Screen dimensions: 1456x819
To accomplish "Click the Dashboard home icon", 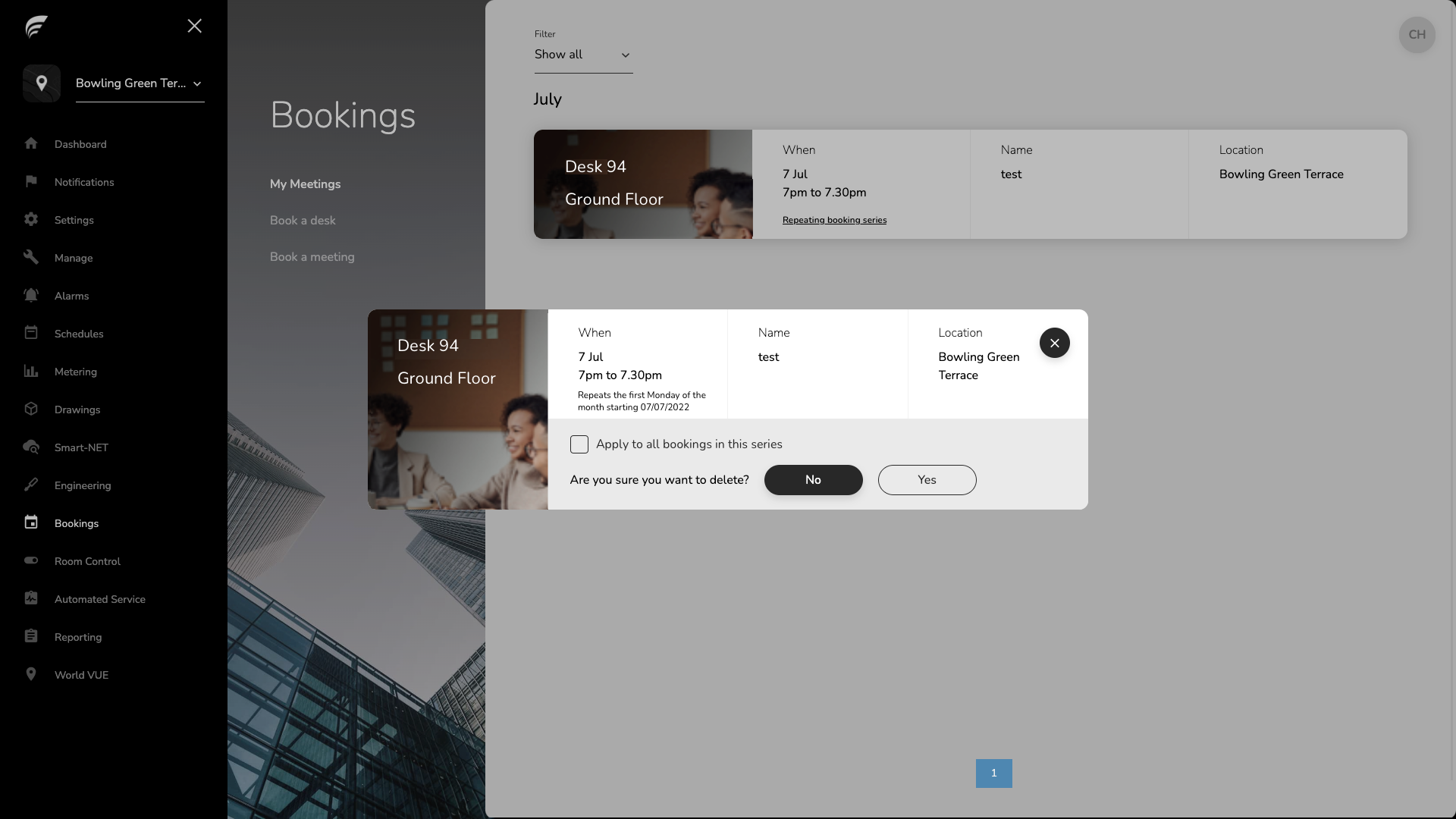I will tap(31, 143).
